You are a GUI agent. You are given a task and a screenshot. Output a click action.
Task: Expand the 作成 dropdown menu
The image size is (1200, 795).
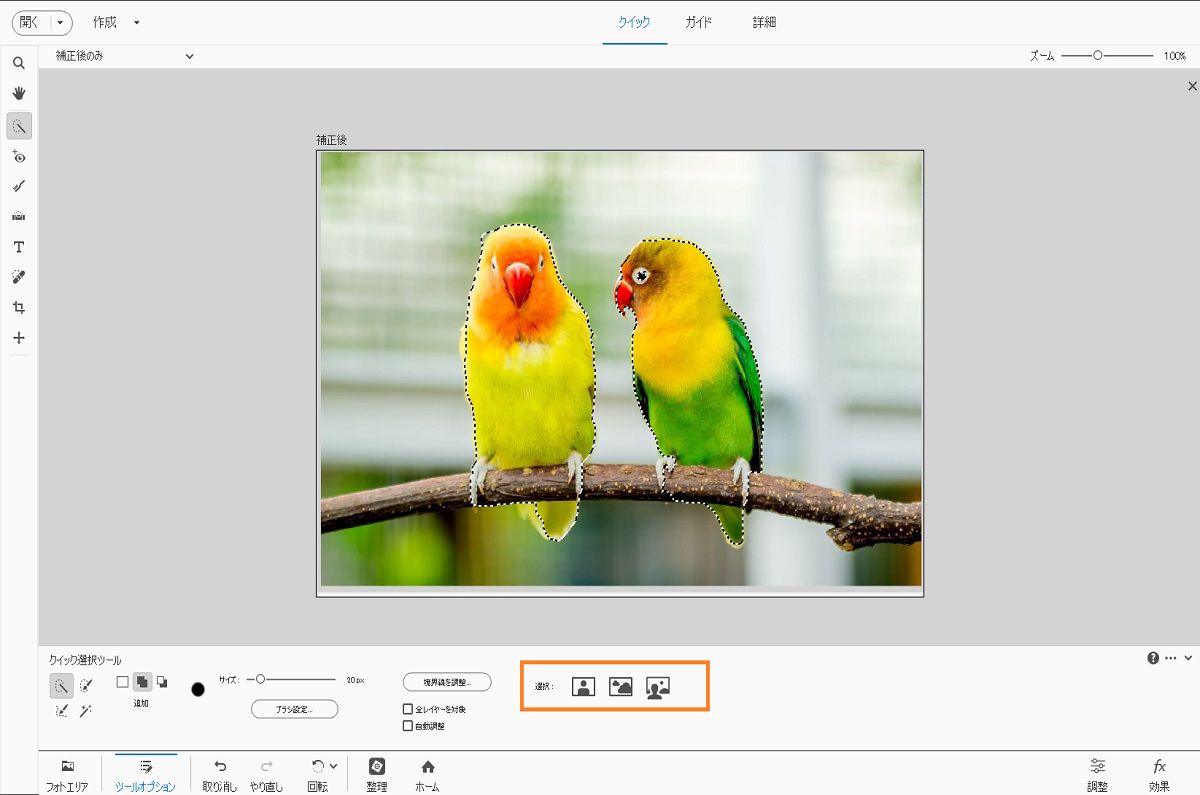pyautogui.click(x=136, y=22)
